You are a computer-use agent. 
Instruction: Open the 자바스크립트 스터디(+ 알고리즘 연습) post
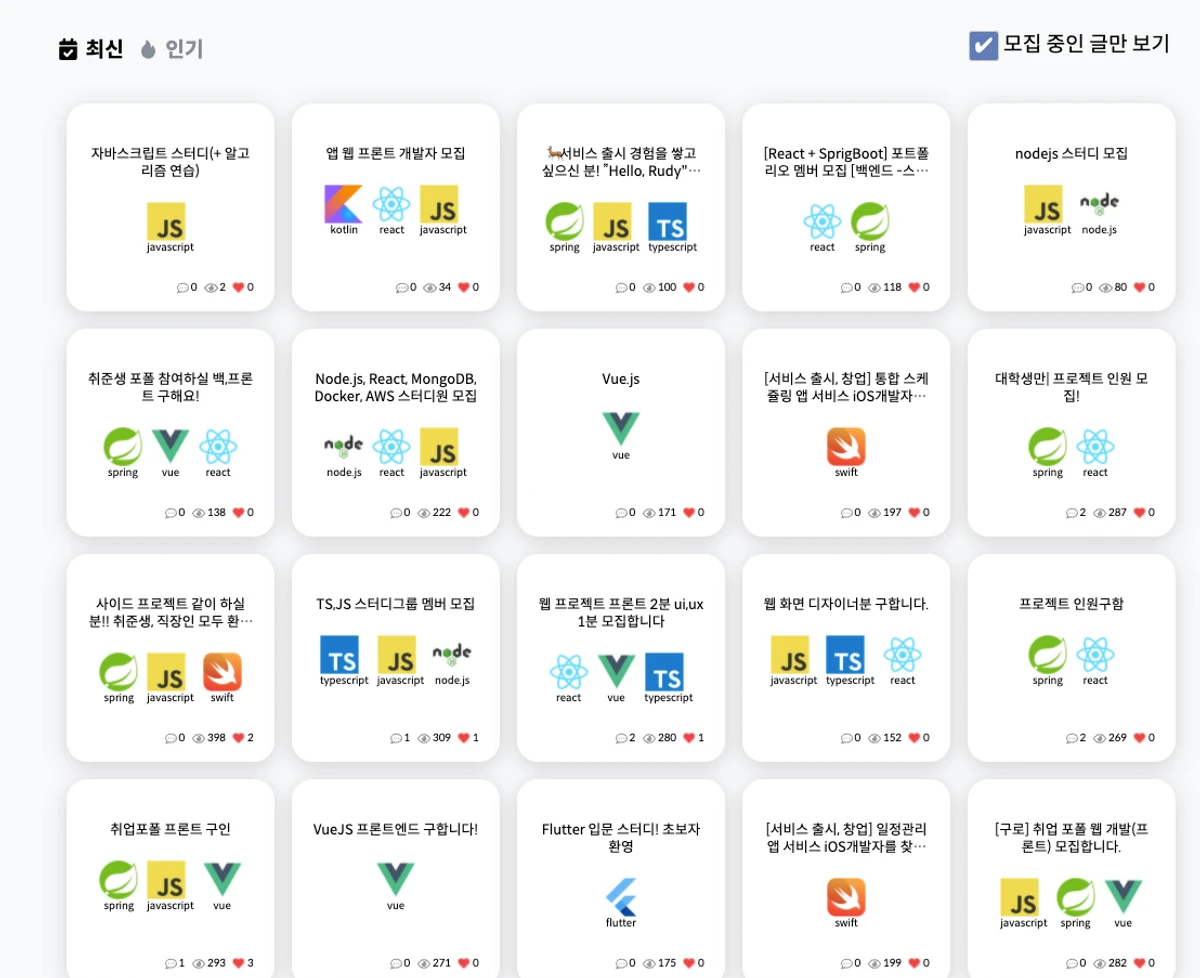[x=170, y=161]
